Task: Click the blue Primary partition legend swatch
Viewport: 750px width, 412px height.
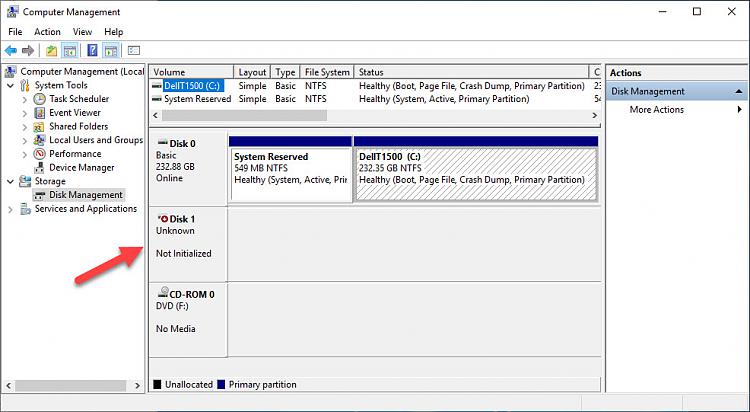Action: (221, 385)
